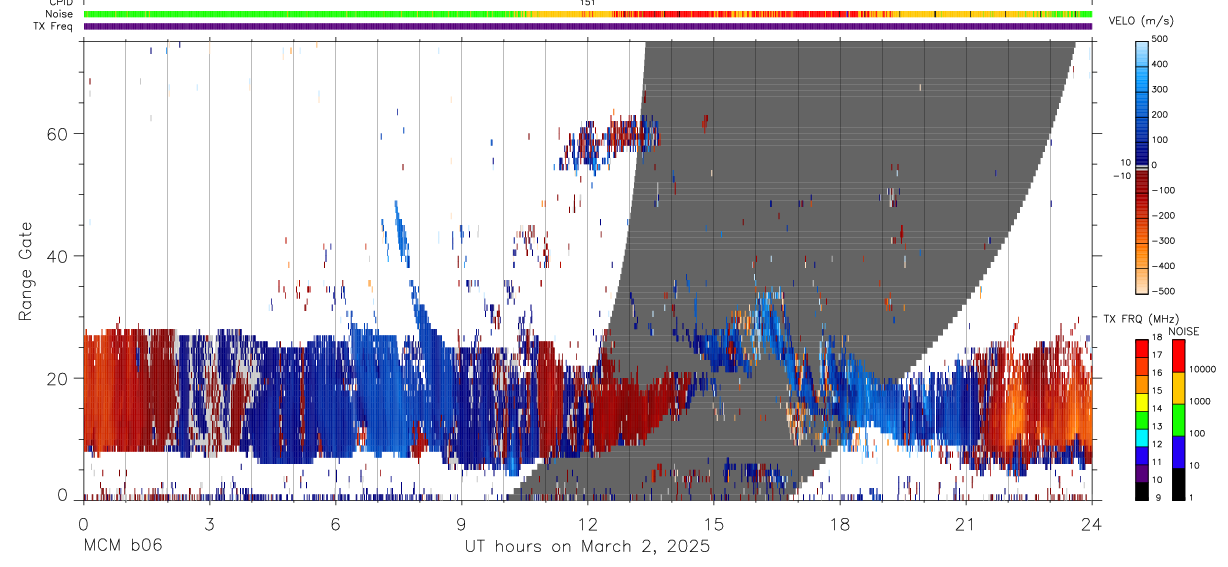This screenshot has width=1228, height=567.
Task: Click the hour 6 x-axis tick label
Action: [x=335, y=523]
